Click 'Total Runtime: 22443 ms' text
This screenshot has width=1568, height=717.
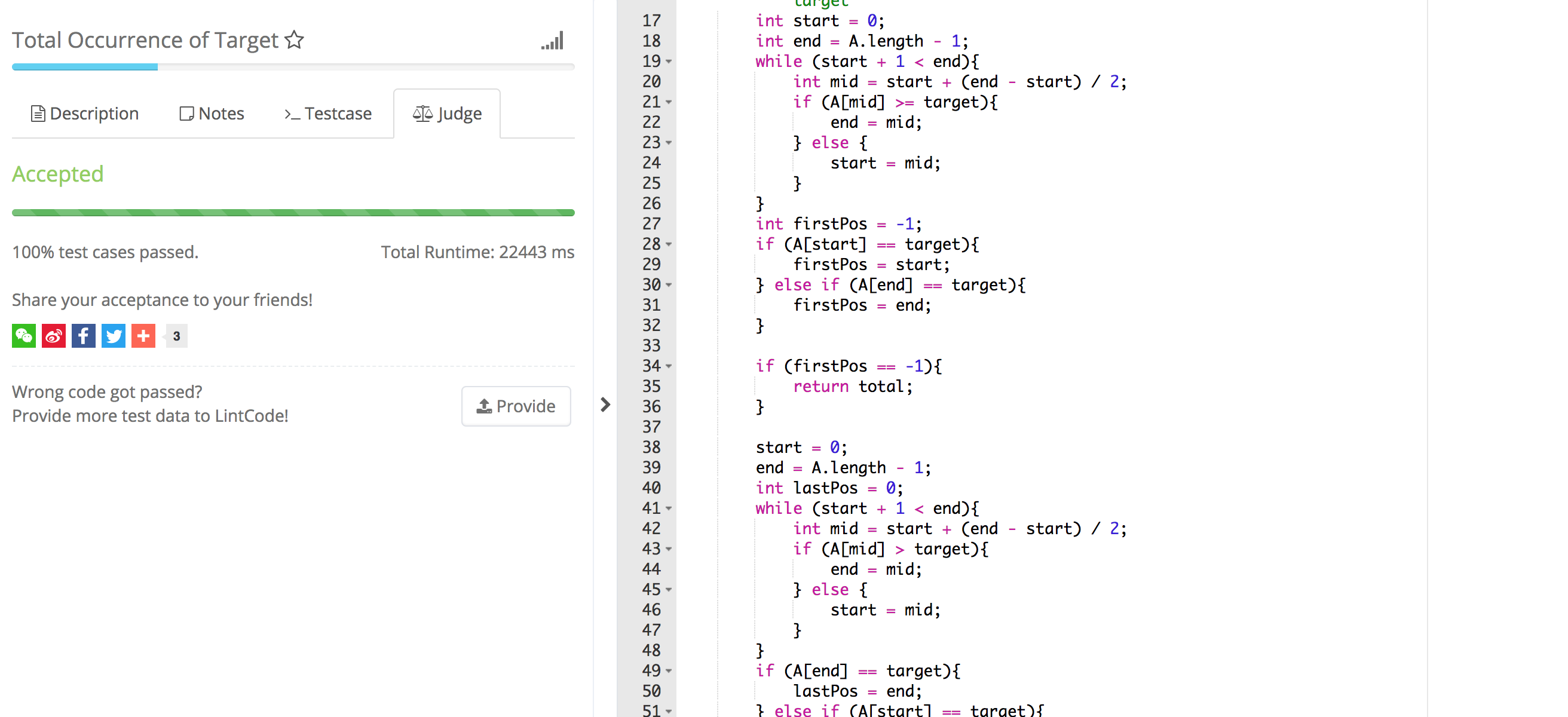(477, 252)
